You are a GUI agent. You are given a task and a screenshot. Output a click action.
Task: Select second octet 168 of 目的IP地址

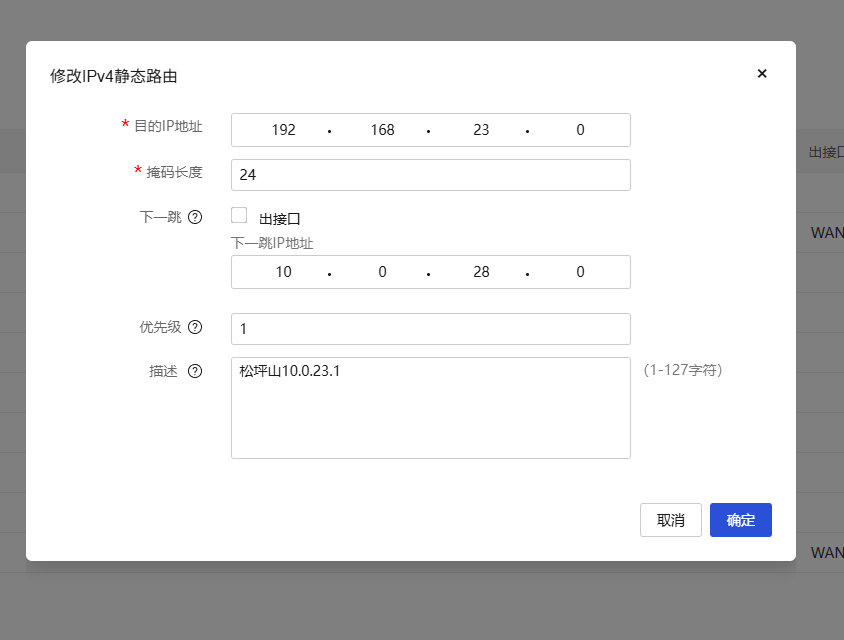pos(383,130)
